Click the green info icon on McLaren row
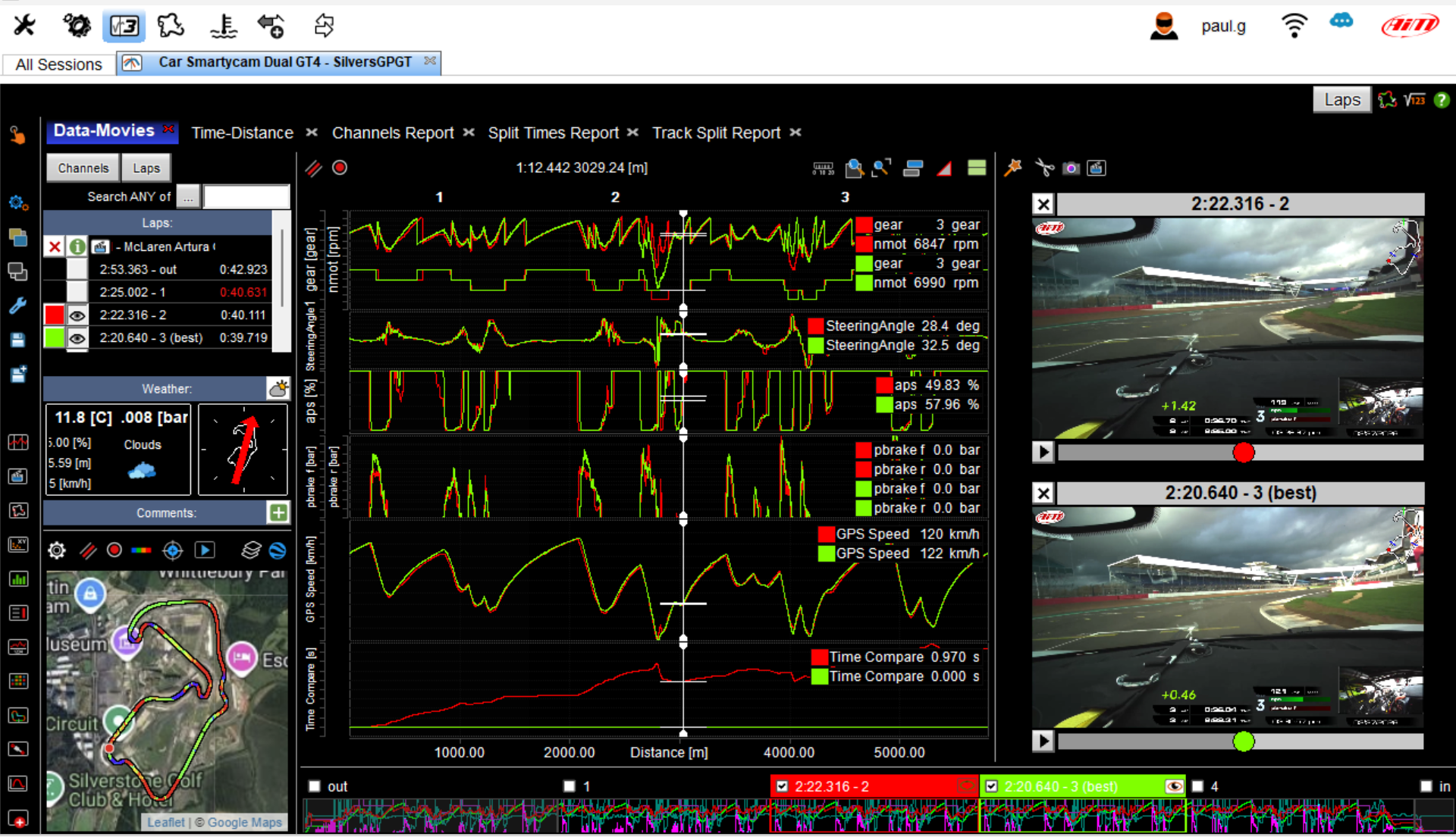 [77, 246]
